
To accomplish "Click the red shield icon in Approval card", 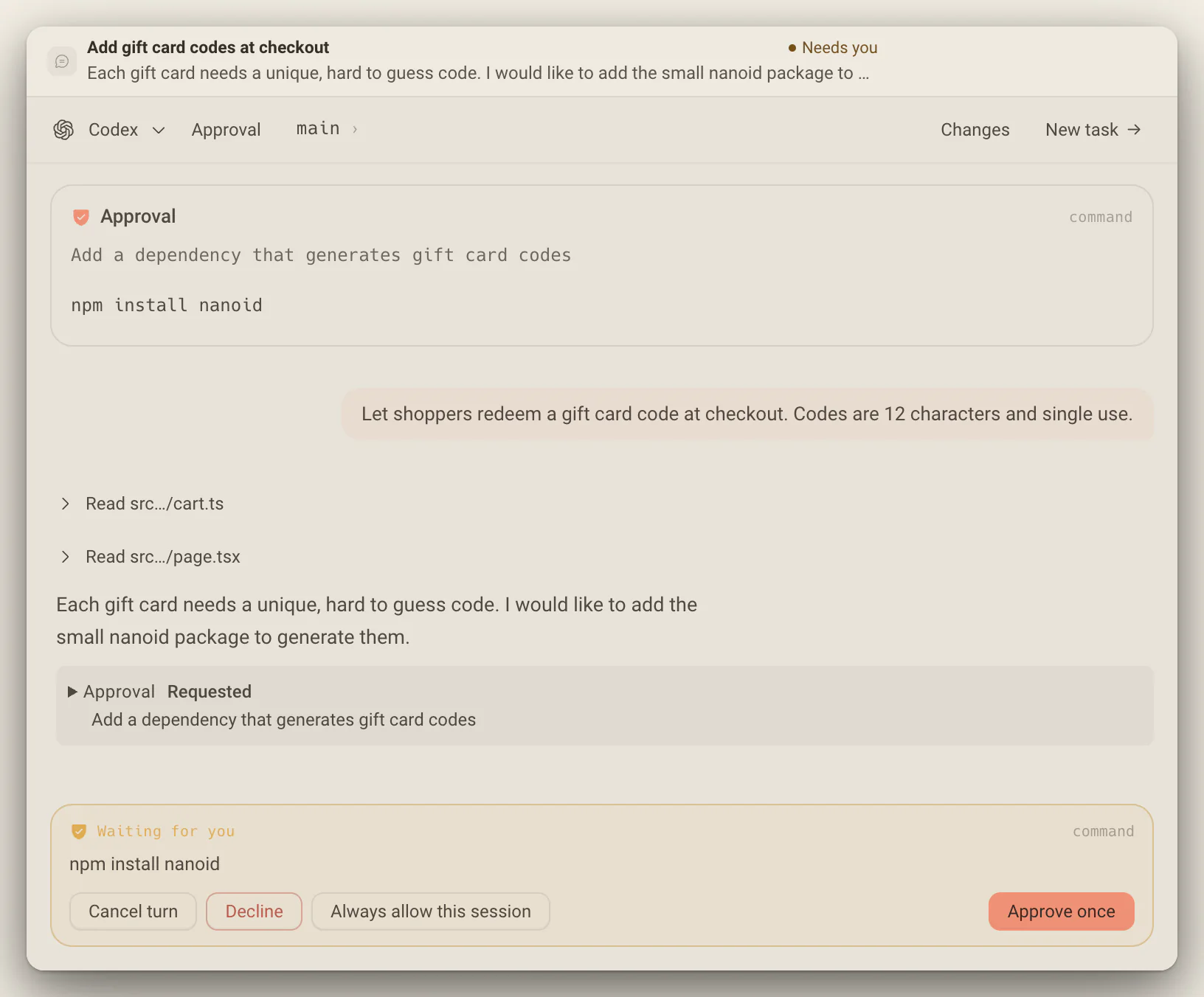I will [x=81, y=217].
